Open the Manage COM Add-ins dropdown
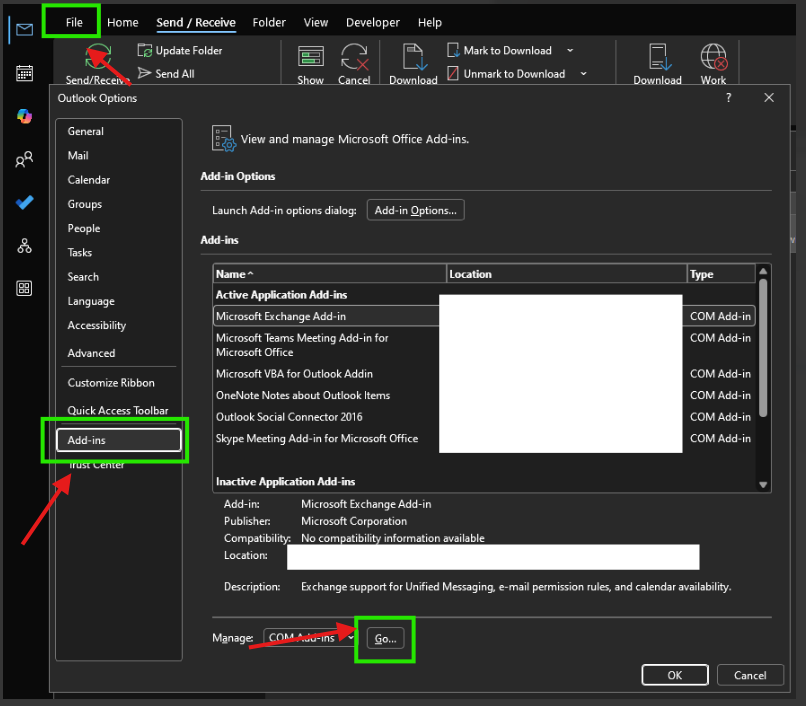Screen dimensions: 806x706 [x=309, y=638]
